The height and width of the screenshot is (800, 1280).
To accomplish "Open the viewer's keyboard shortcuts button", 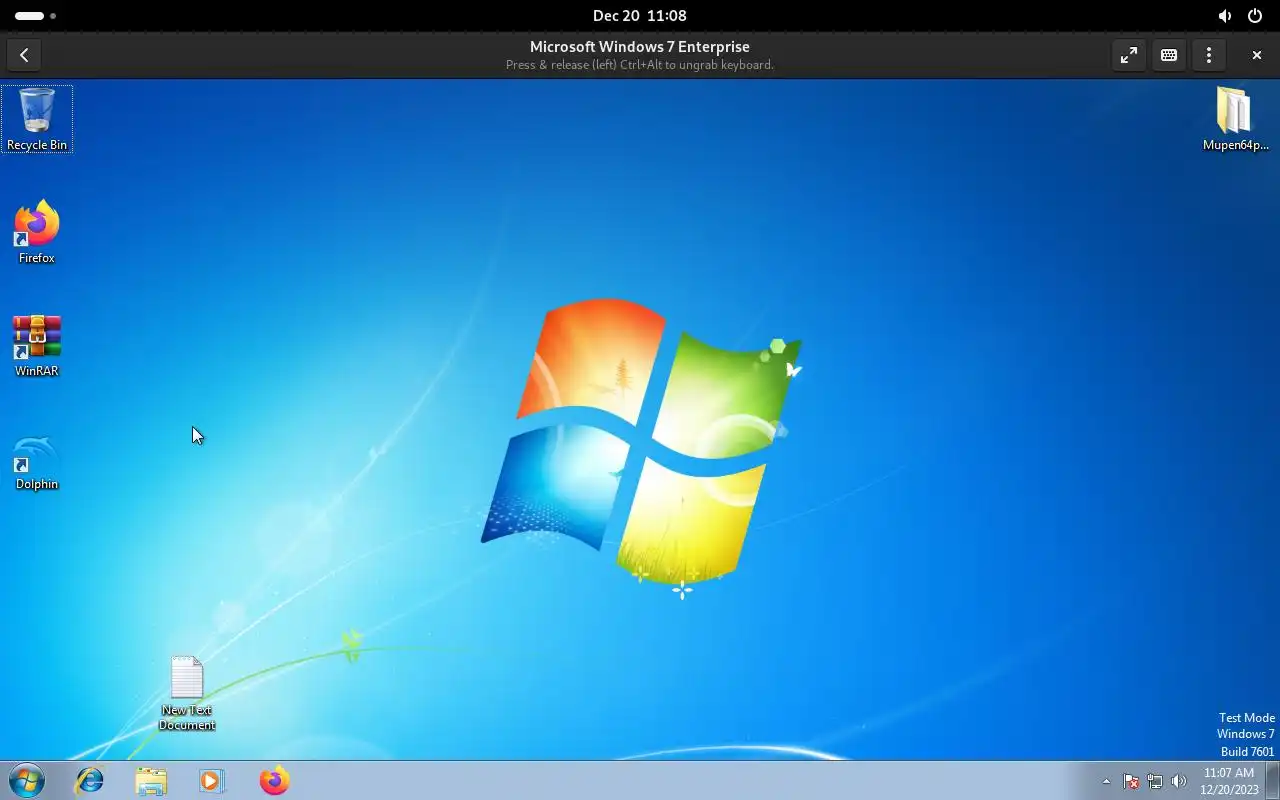I will click(x=1169, y=55).
